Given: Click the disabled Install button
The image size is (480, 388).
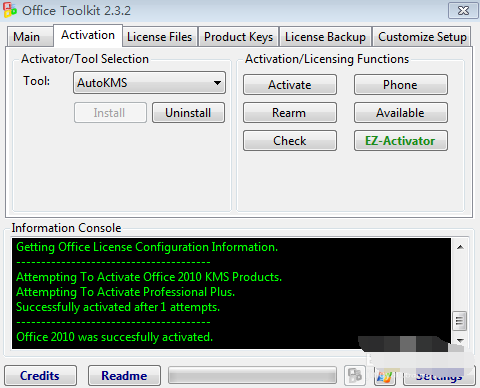Looking at the screenshot, I should (x=110, y=113).
